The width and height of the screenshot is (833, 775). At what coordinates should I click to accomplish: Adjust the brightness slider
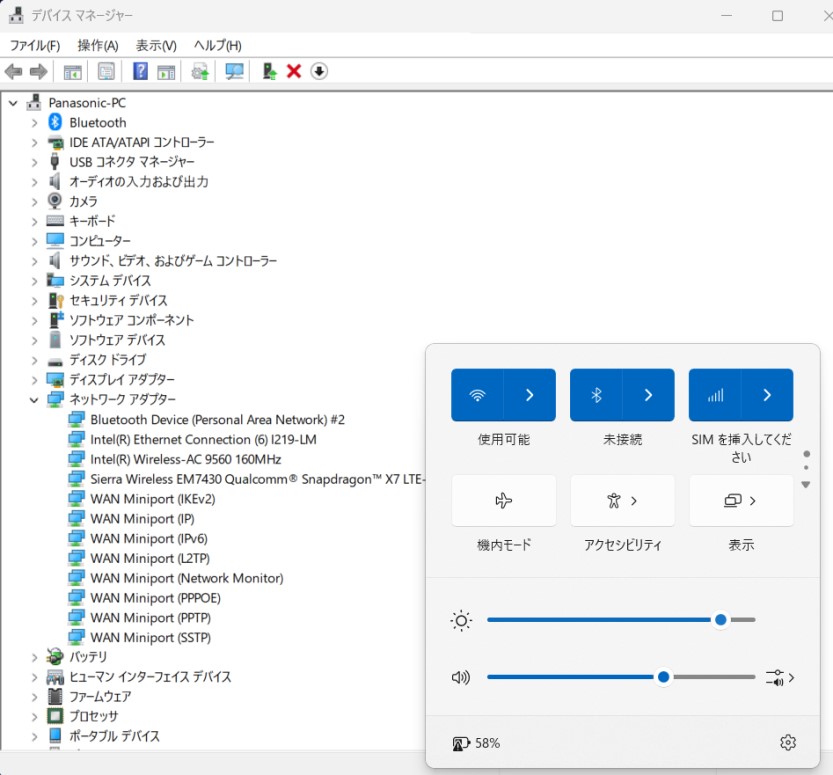[x=621, y=620]
